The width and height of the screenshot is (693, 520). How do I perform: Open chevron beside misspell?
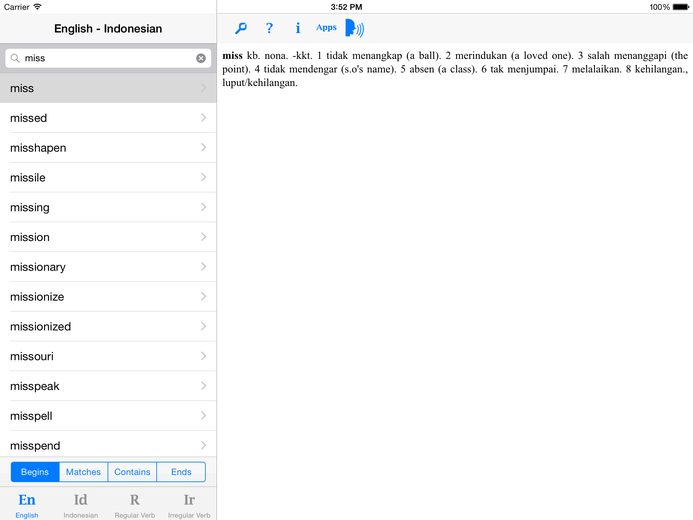(203, 415)
